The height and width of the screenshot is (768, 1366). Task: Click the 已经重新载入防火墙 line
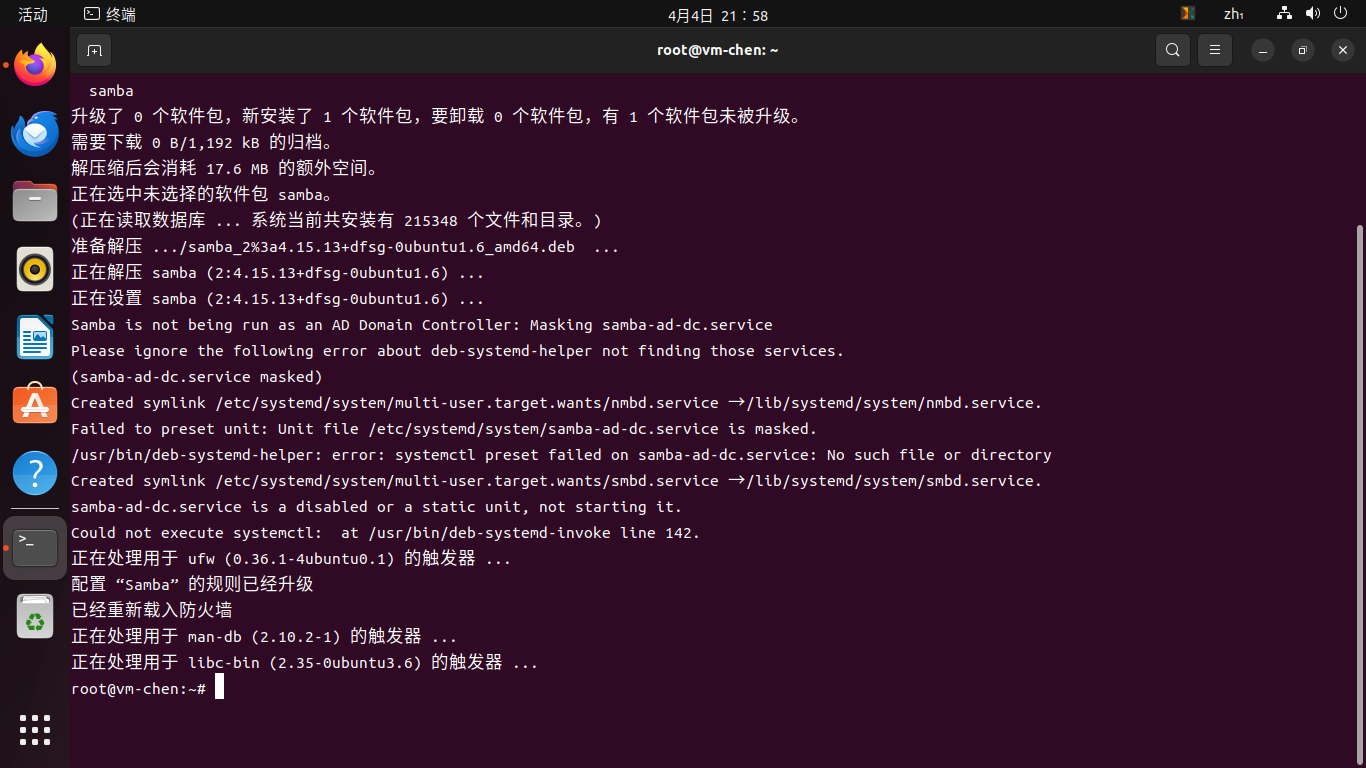pyautogui.click(x=152, y=610)
